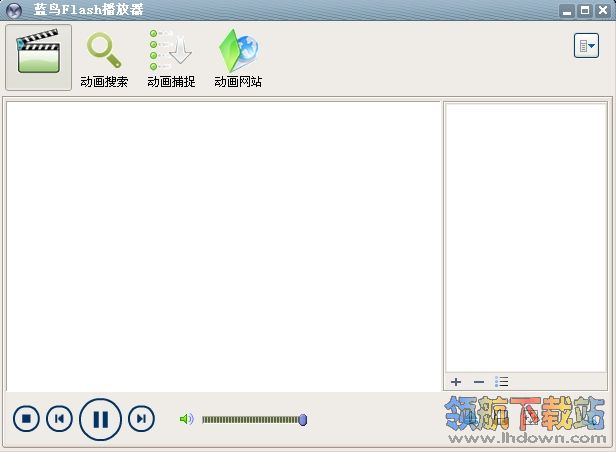Screen dimensions: 616x452
Task: Open the title bar app logo menu
Action: pyautogui.click(x=14, y=10)
